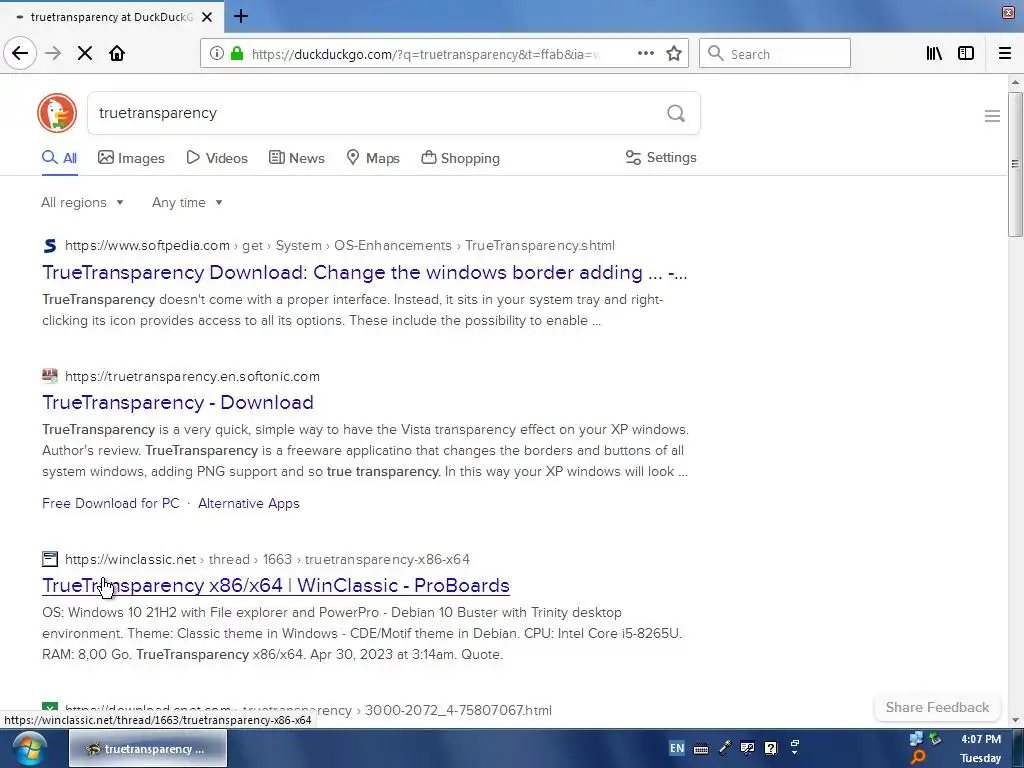Open search Settings
This screenshot has height=768, width=1024.
click(661, 157)
